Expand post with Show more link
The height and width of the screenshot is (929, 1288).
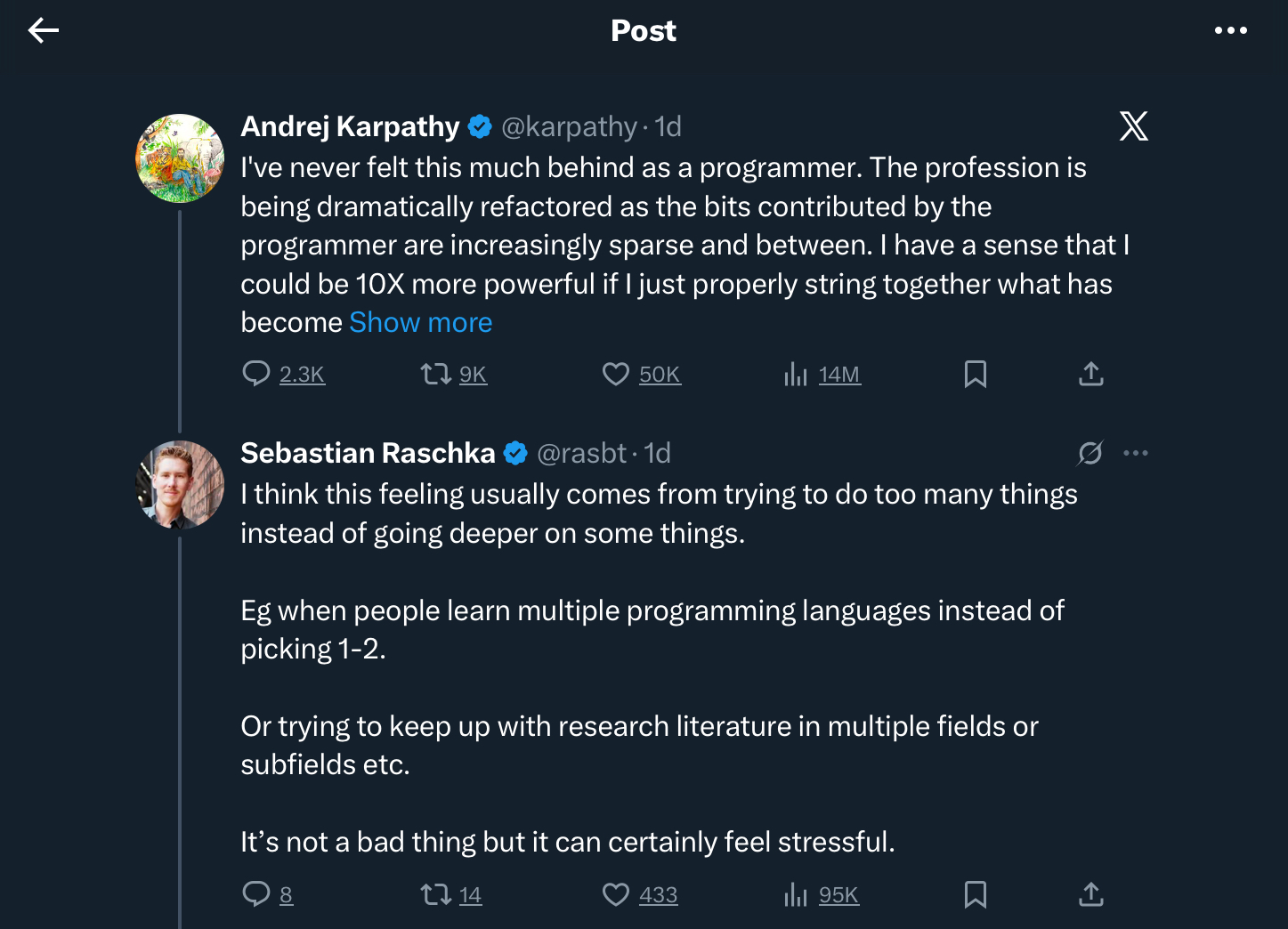point(420,322)
